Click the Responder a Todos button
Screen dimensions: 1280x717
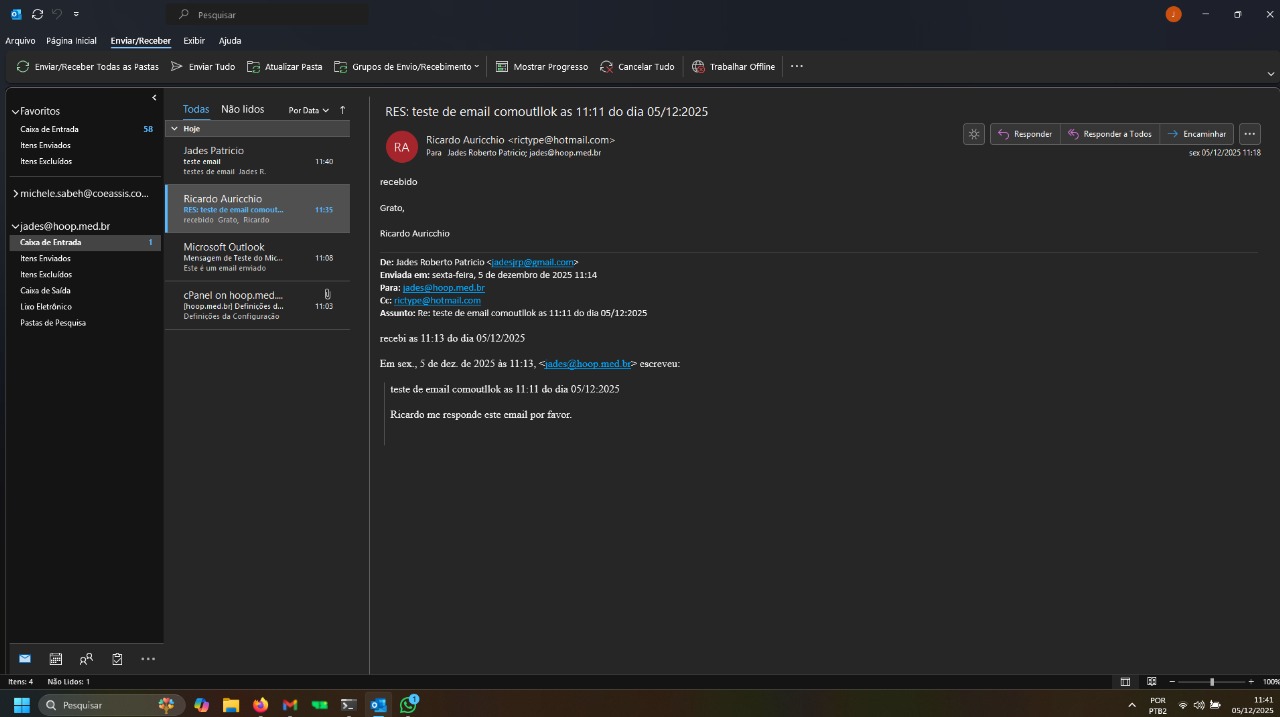tap(1109, 134)
